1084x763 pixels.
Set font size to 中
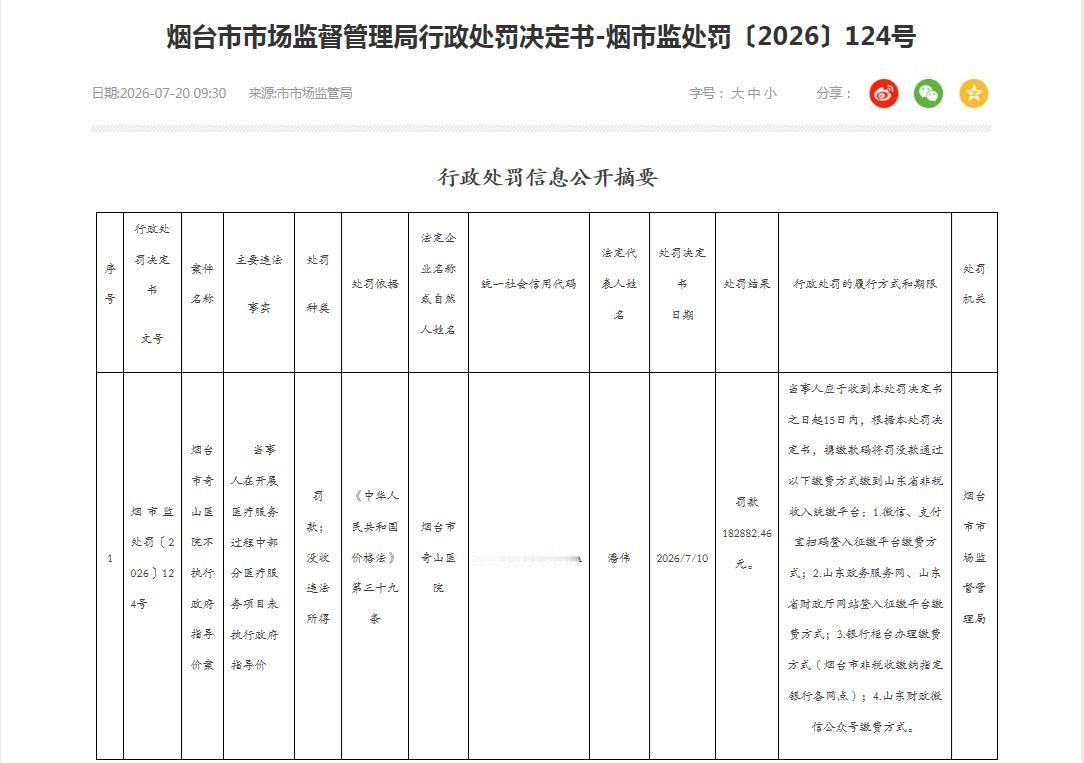tap(754, 93)
